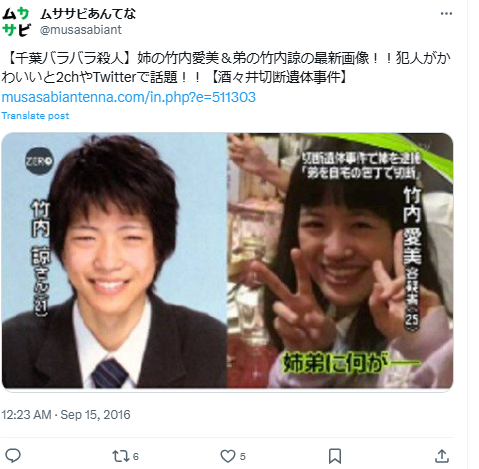The width and height of the screenshot is (479, 469).
Task: Click the ムササビ profile avatar logo
Action: (16, 22)
